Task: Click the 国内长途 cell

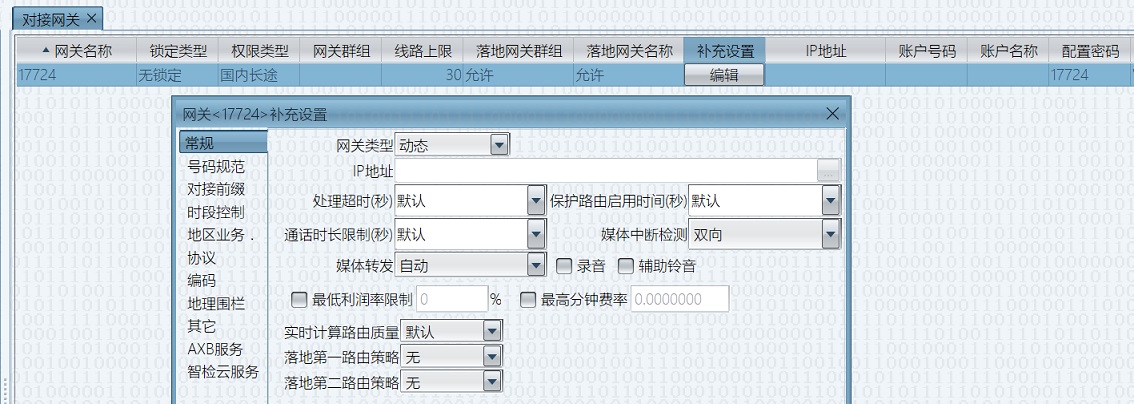Action: pos(260,74)
